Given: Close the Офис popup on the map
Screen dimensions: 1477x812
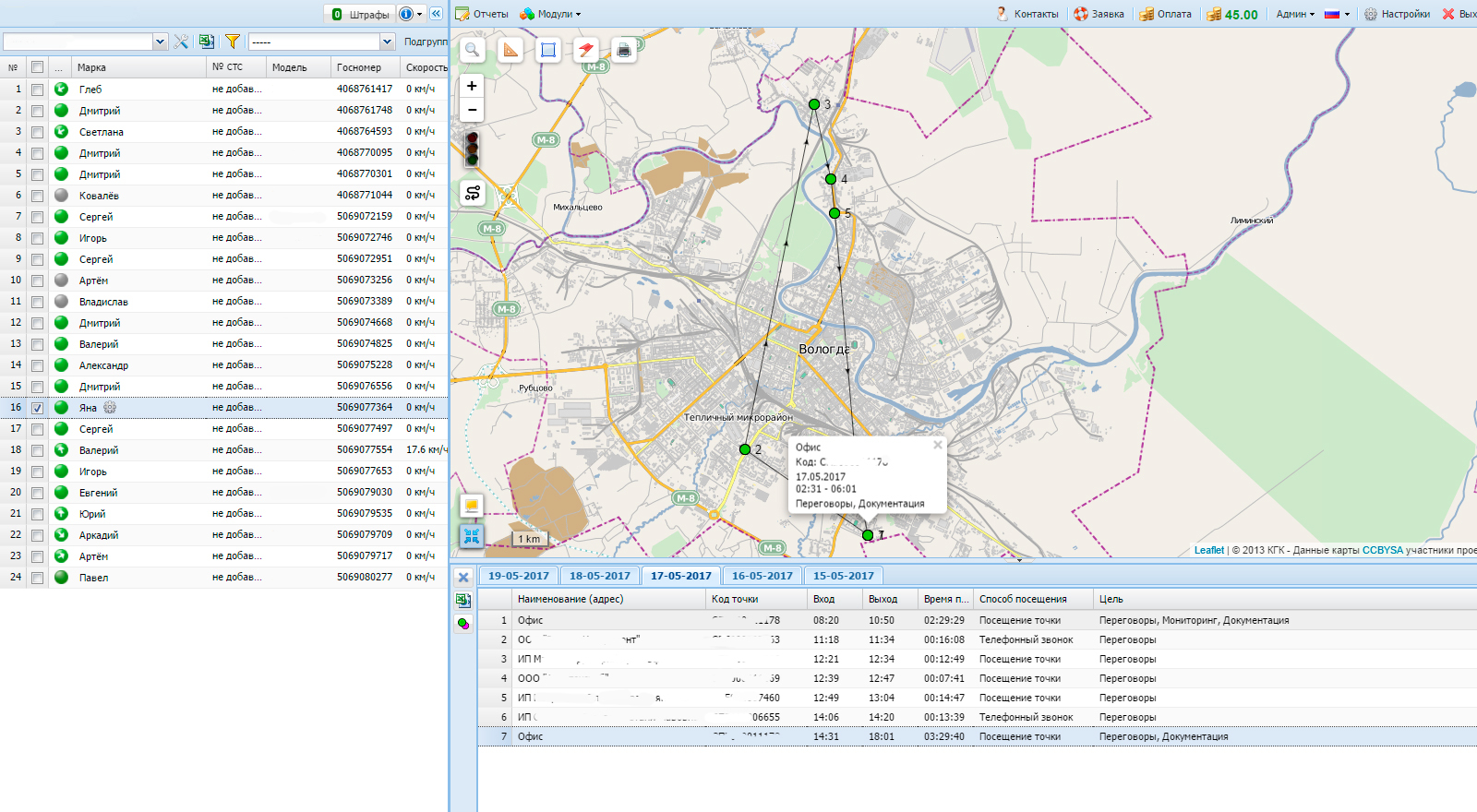Looking at the screenshot, I should 938,445.
